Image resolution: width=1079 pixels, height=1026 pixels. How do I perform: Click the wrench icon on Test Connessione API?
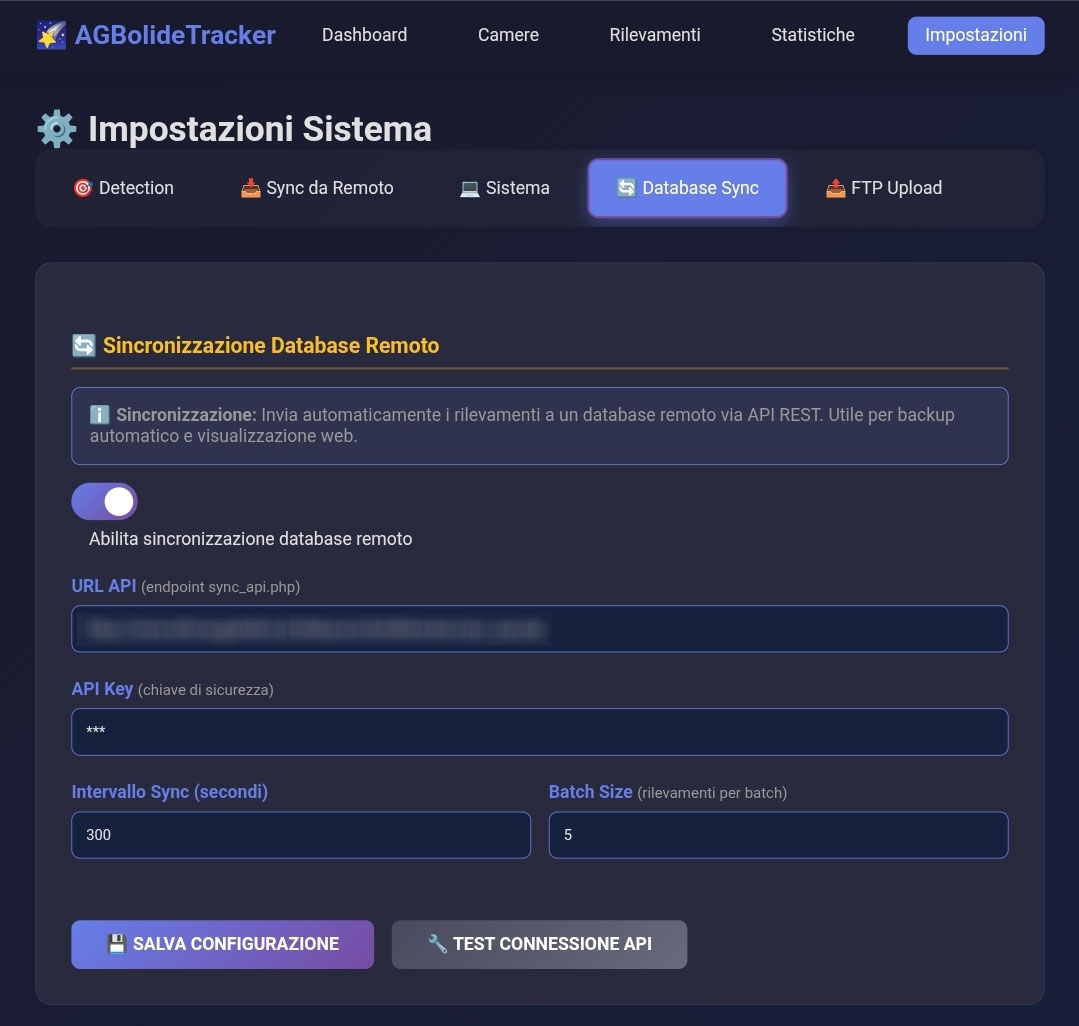[x=438, y=943]
